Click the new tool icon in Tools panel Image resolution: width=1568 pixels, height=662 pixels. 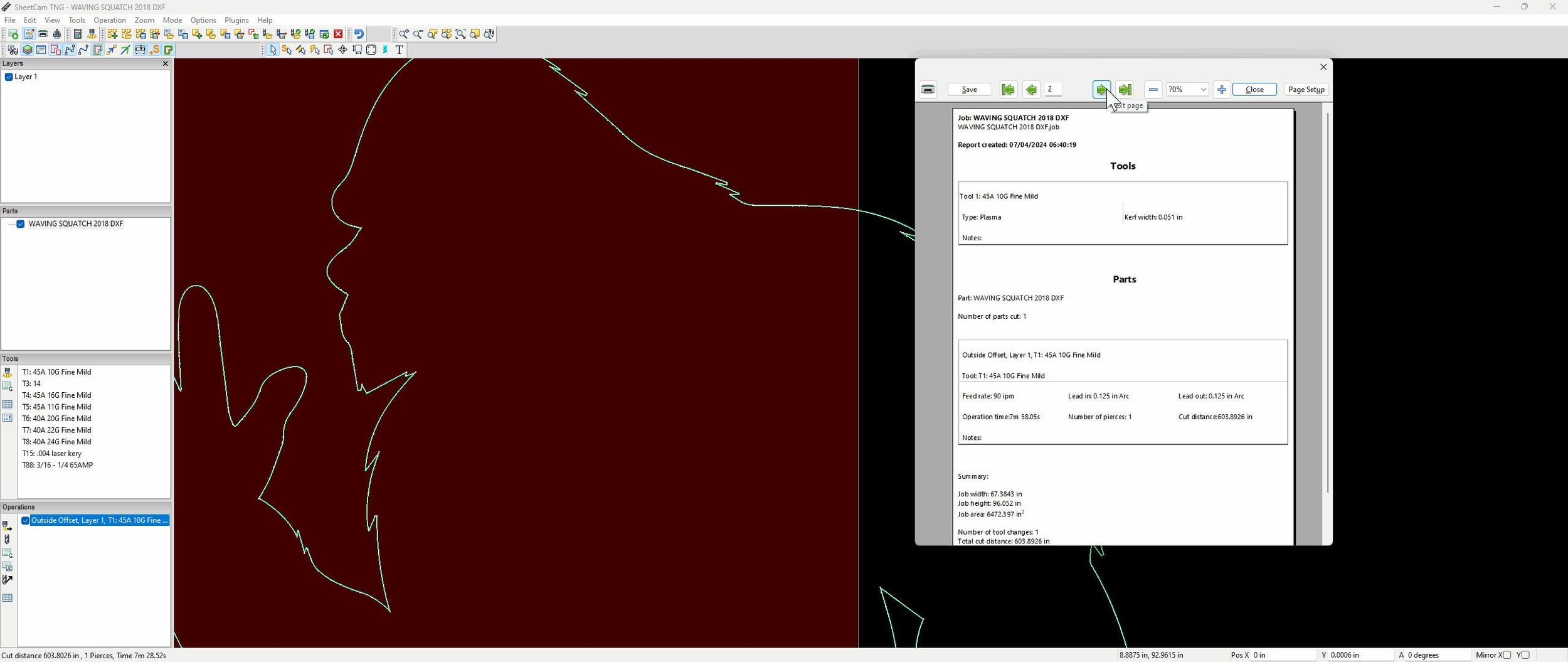tap(8, 373)
